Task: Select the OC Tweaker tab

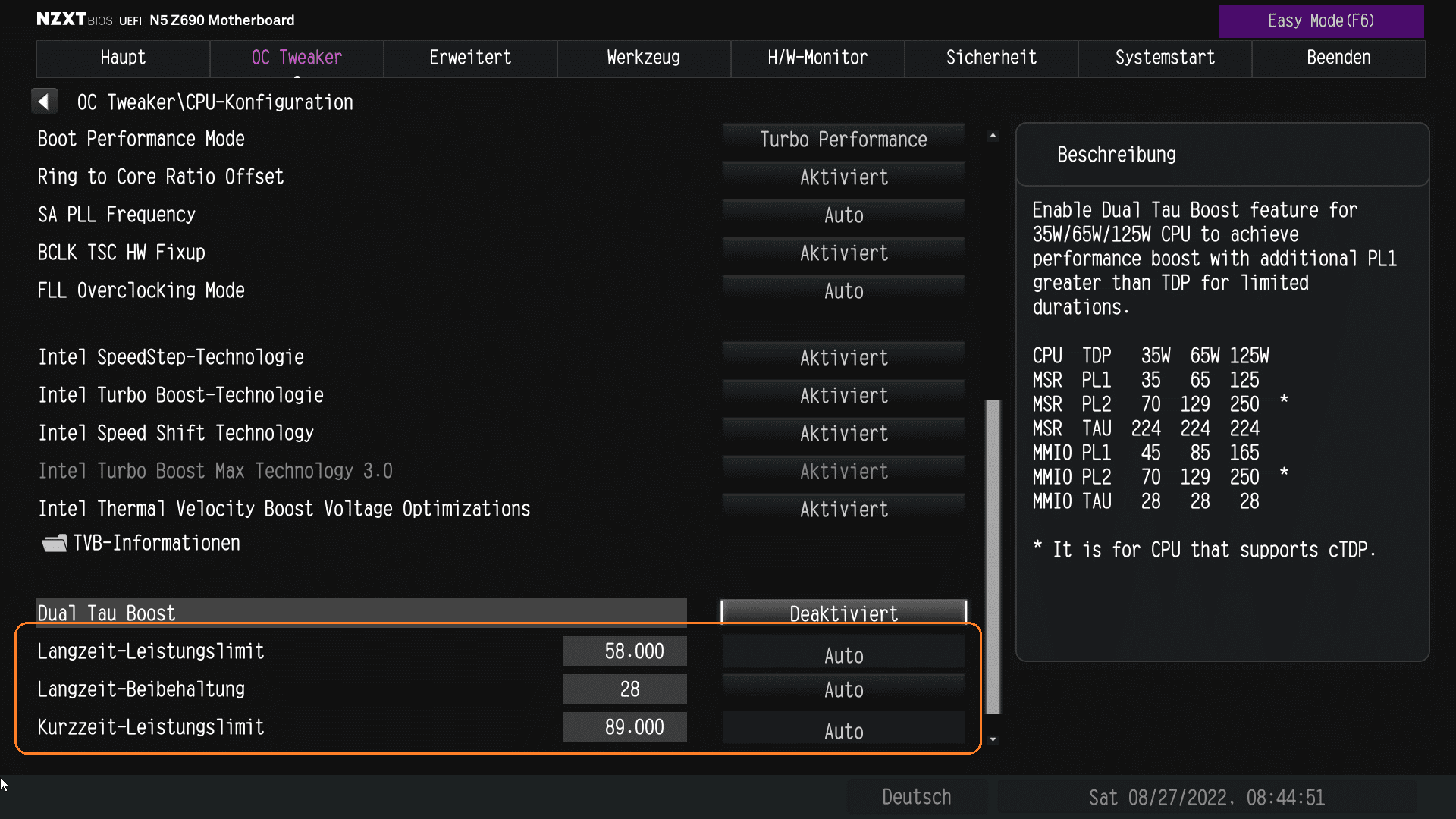Action: pos(297,58)
